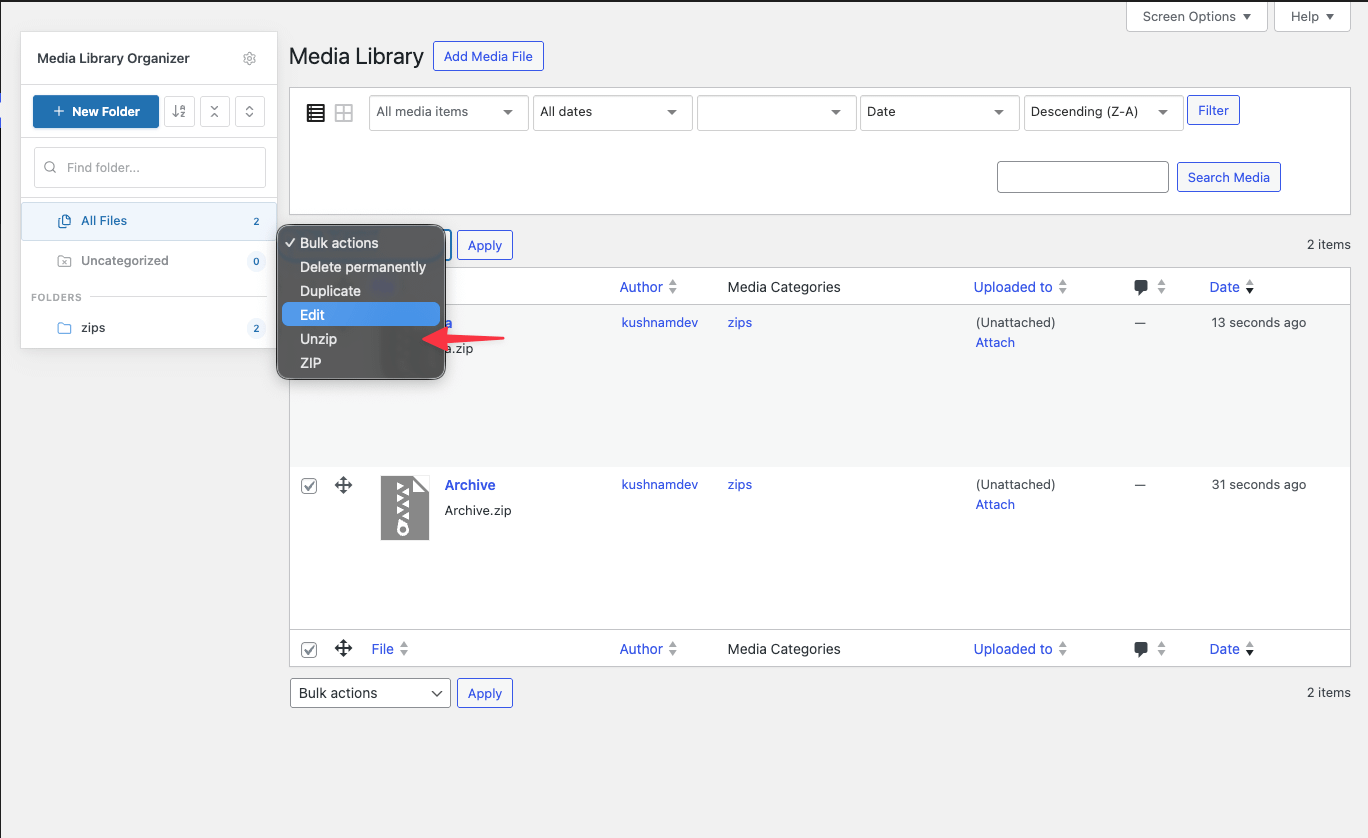Open Media Library Organizer settings gear
Viewport: 1368px width, 838px height.
click(249, 58)
